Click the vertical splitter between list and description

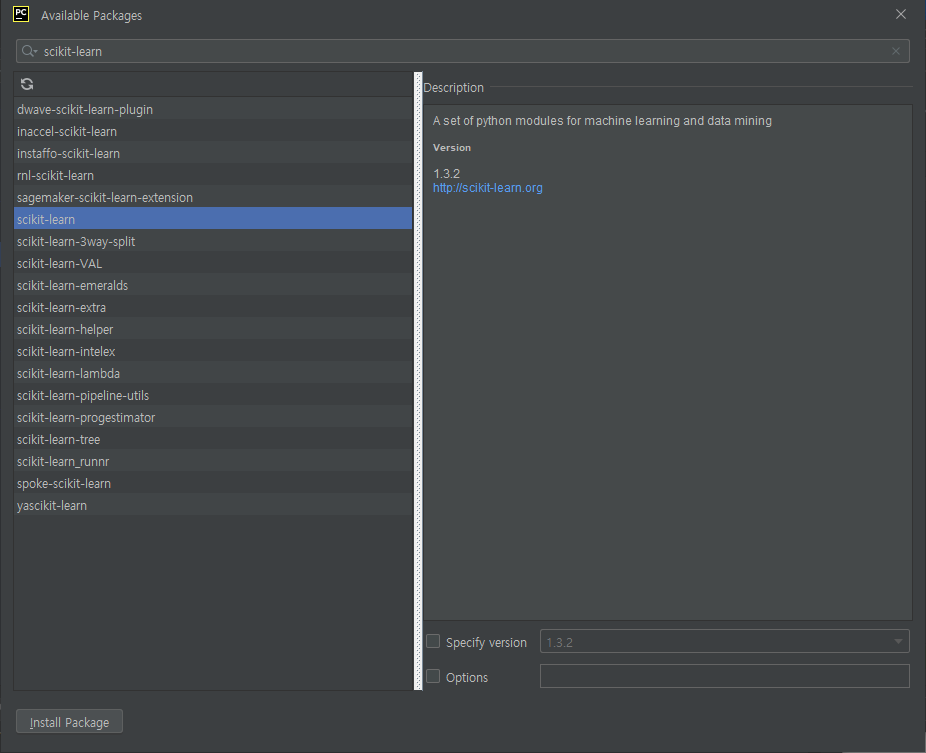click(x=418, y=381)
